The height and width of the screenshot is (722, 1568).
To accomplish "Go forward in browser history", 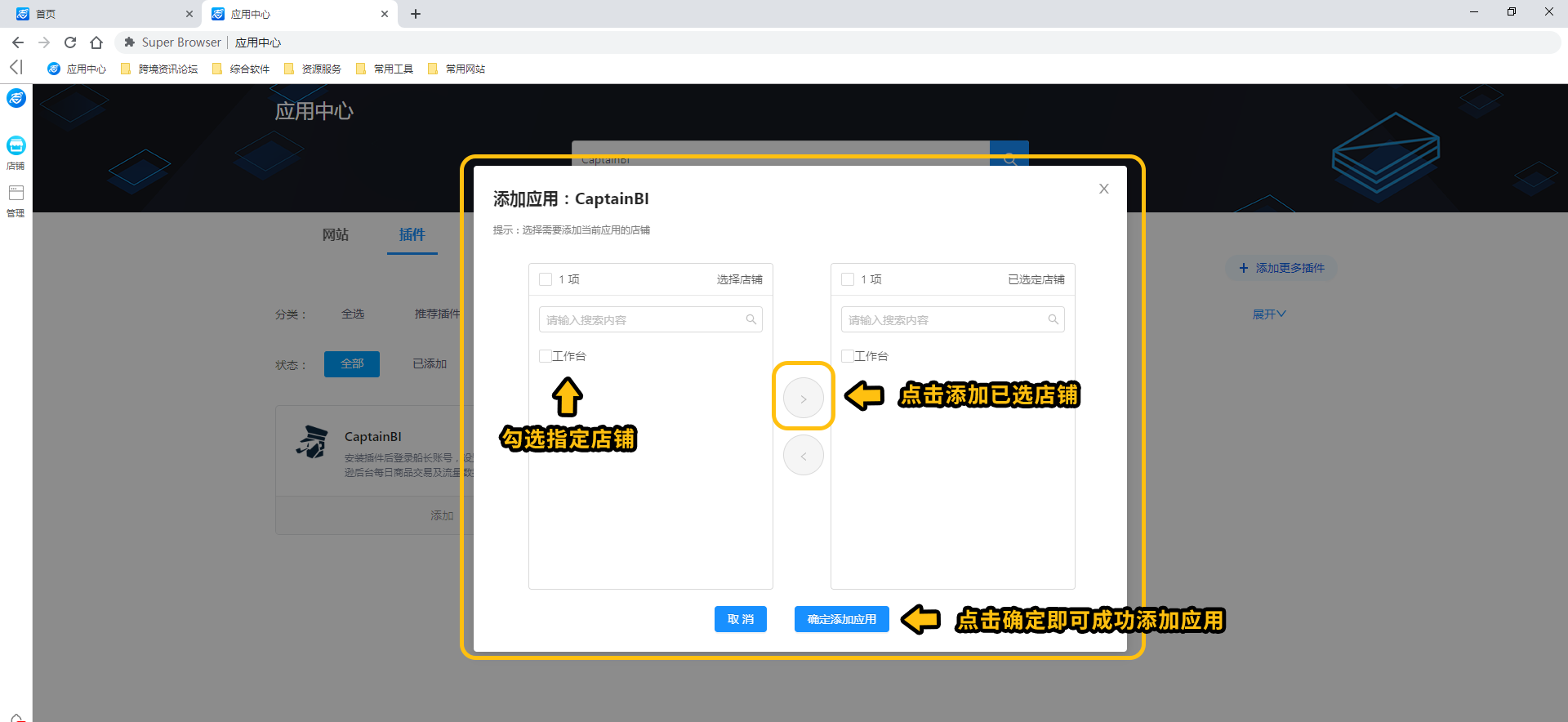I will [44, 42].
